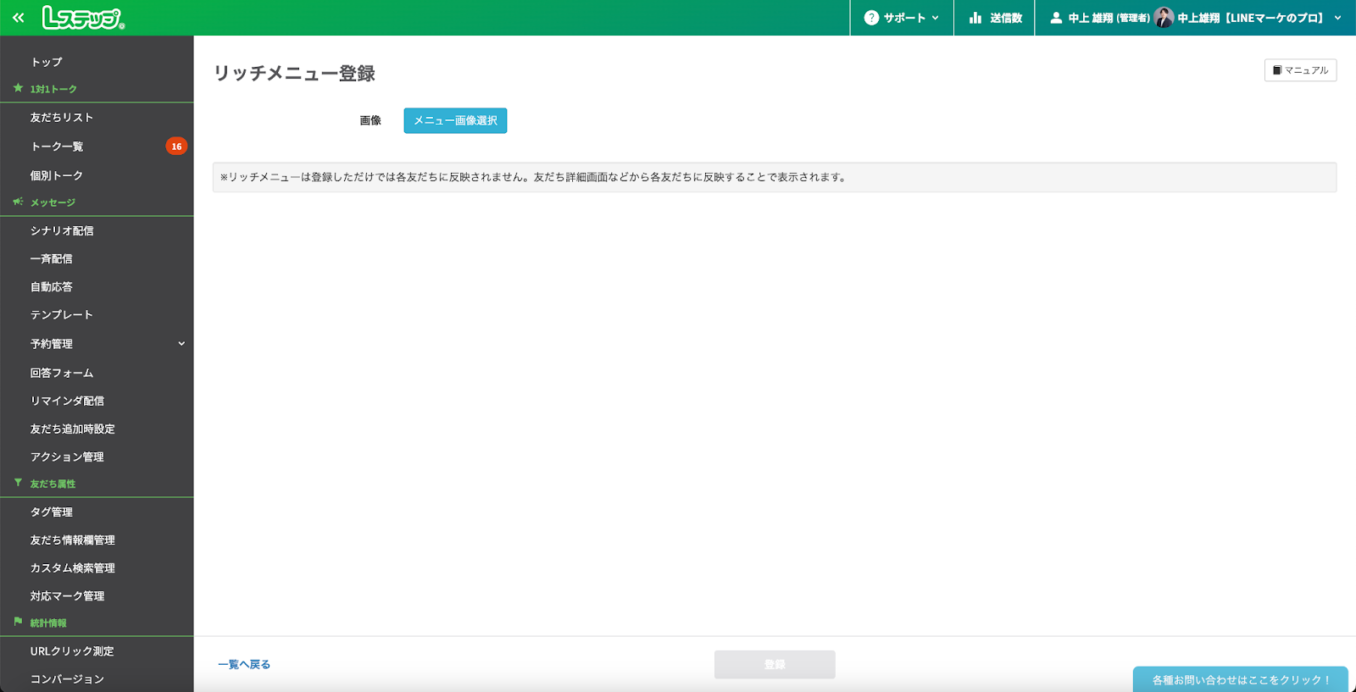Collapse the sidebar with the « icon
This screenshot has height=692, width=1356.
tap(17, 17)
